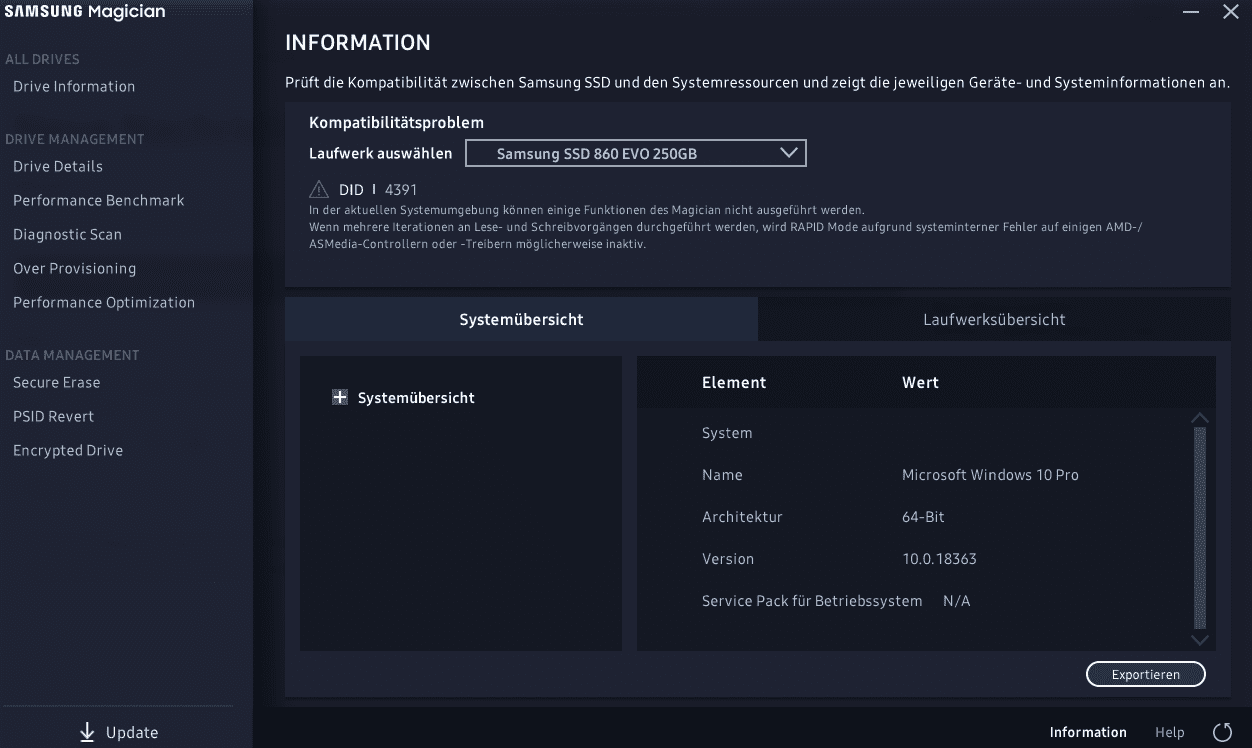
Task: Expand the Systemübersicht tree node plus icon
Action: click(x=339, y=397)
